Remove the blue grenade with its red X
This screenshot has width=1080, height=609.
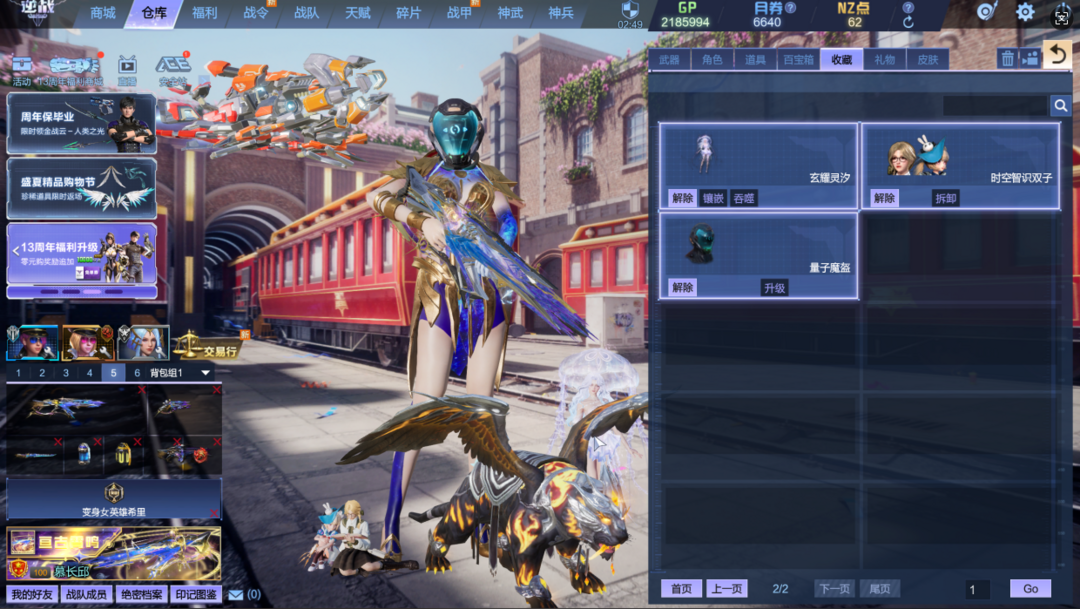click(x=98, y=442)
